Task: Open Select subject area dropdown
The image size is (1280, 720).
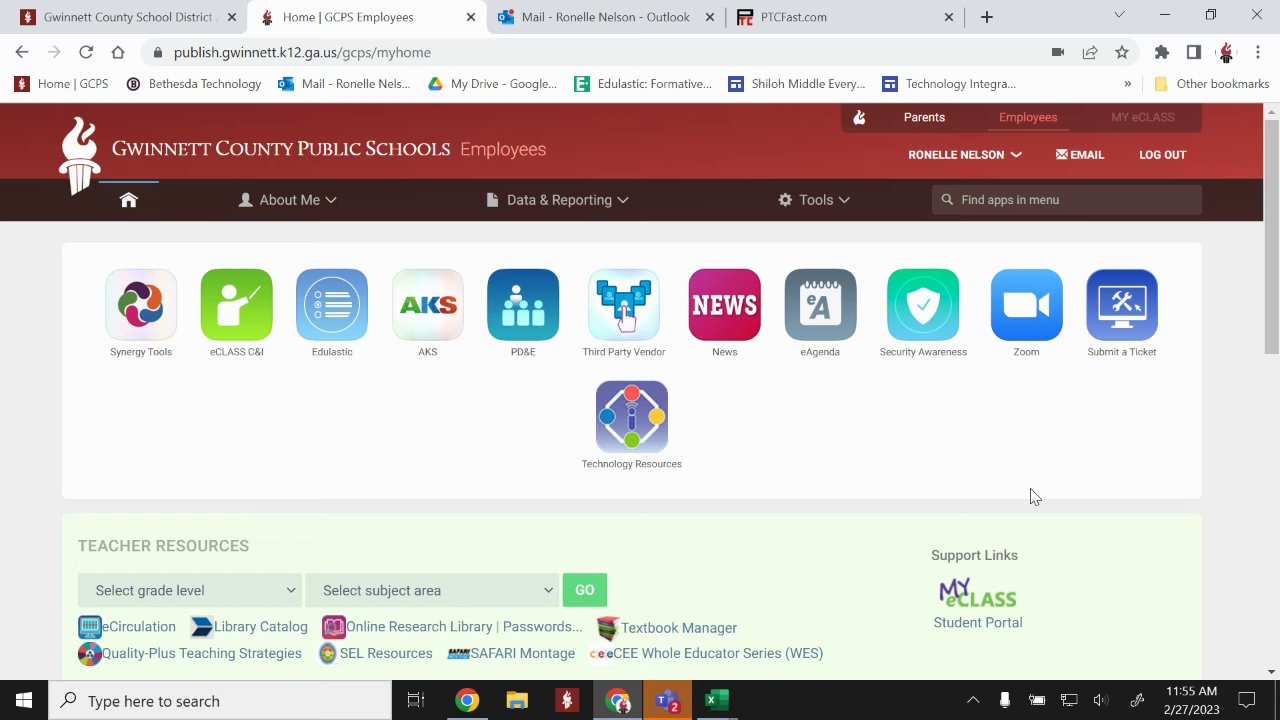Action: [432, 590]
